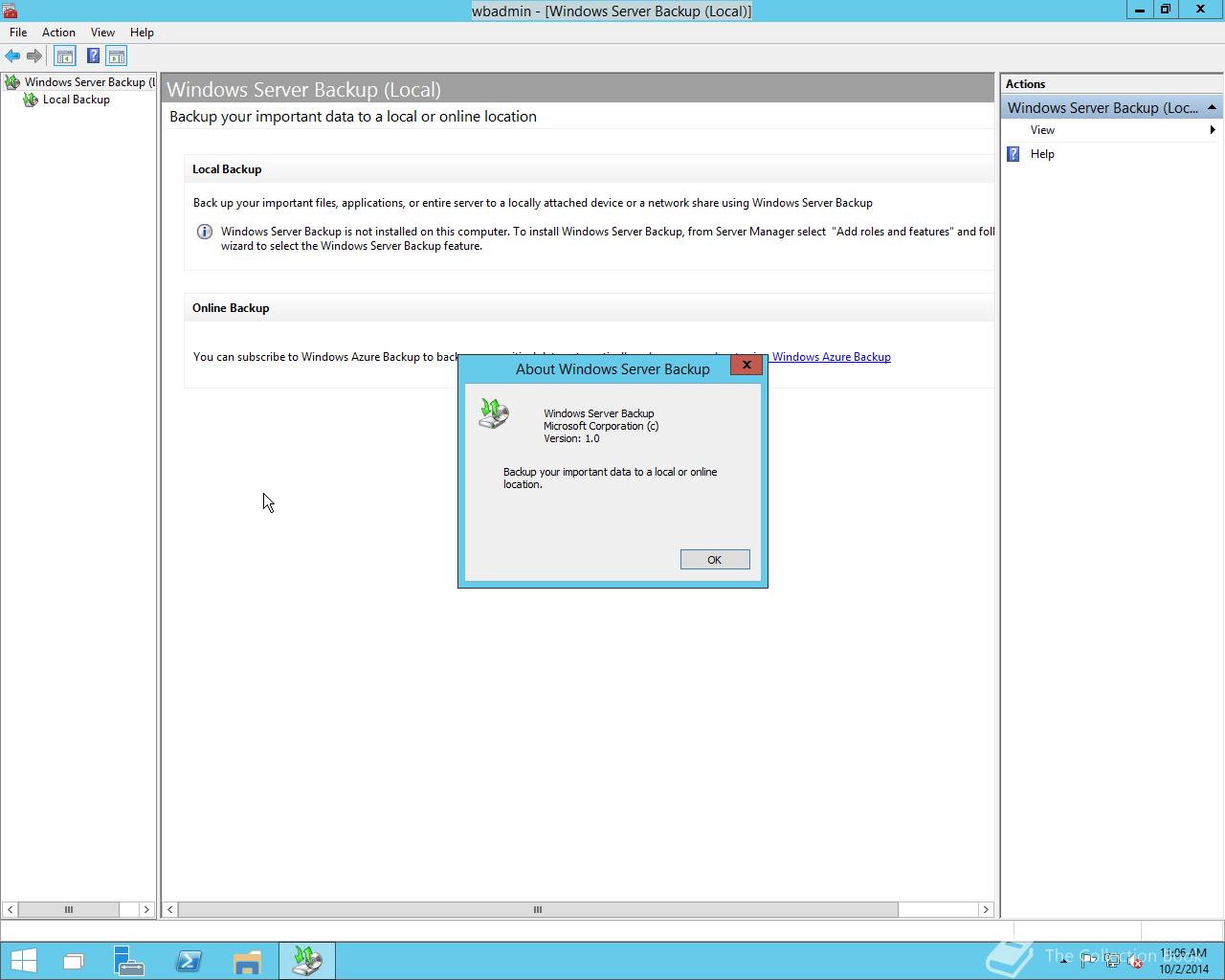Click the Action Center flag tray icon

coord(1088,961)
